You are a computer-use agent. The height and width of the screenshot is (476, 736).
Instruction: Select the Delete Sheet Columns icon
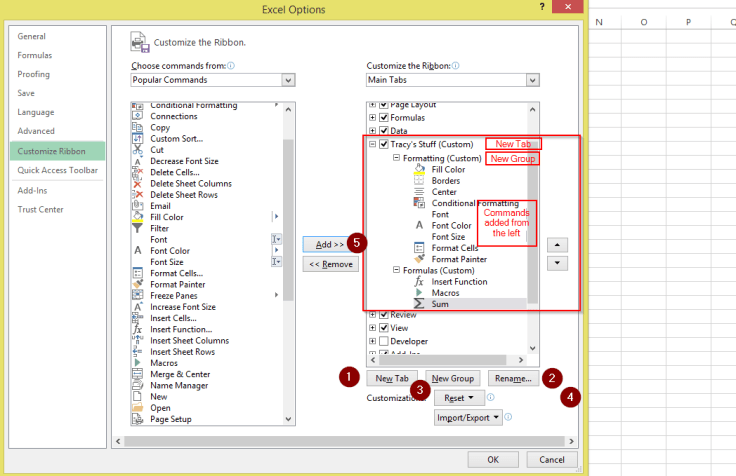click(138, 183)
